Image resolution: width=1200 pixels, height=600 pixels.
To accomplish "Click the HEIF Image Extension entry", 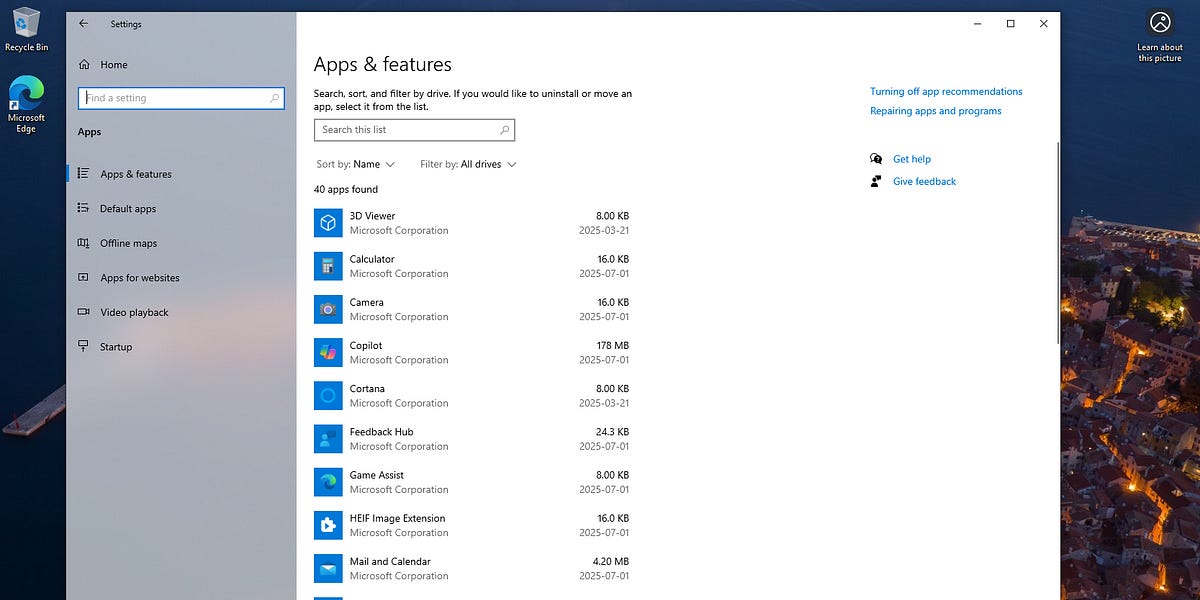I will (x=395, y=525).
